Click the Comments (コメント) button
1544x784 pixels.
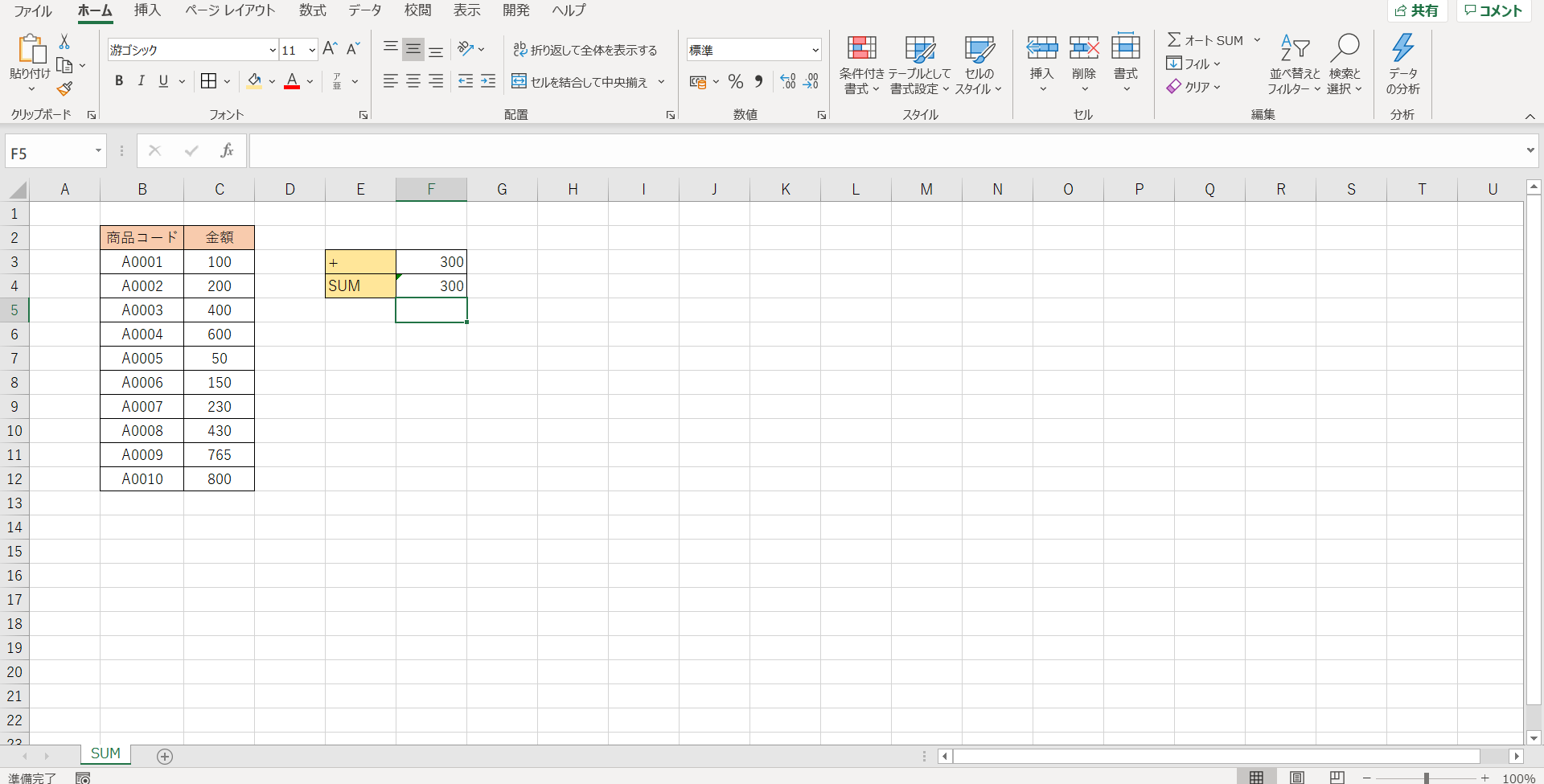pos(1493,10)
